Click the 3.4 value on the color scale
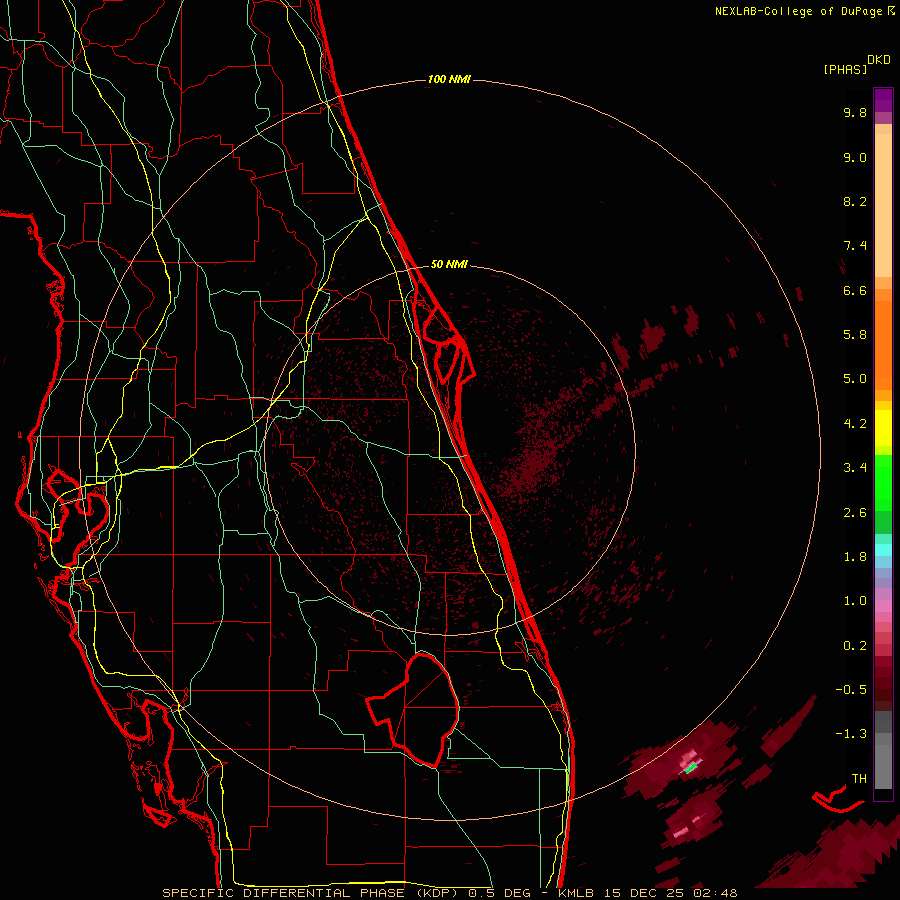This screenshot has height=900, width=900. pos(855,468)
